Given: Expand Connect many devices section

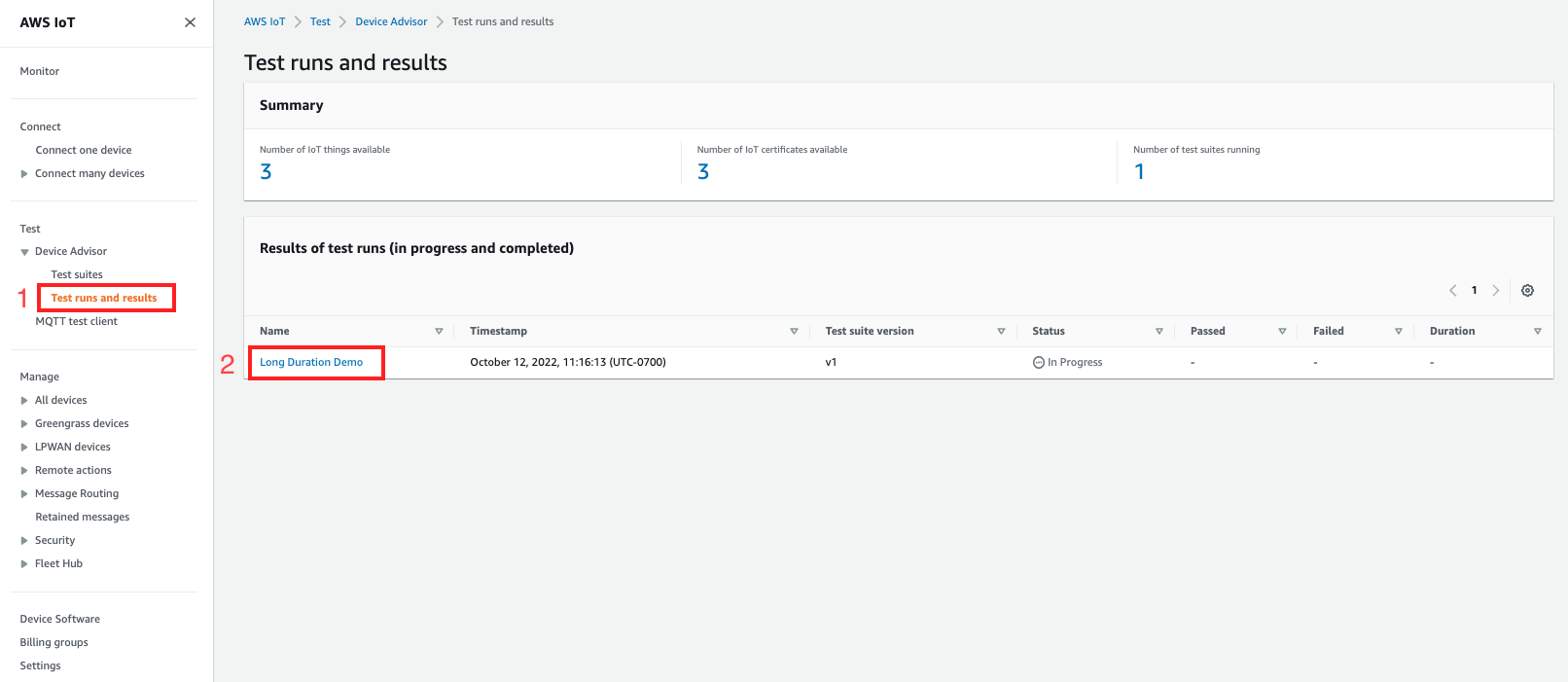Looking at the screenshot, I should click(24, 174).
